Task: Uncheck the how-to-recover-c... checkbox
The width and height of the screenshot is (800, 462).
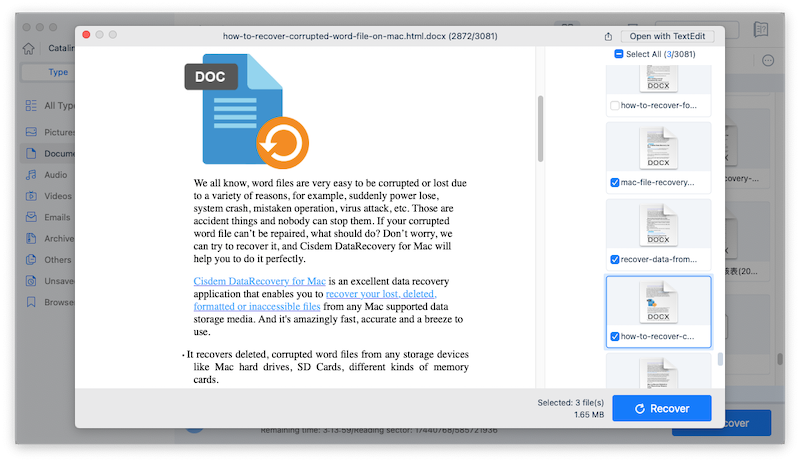Action: click(615, 337)
